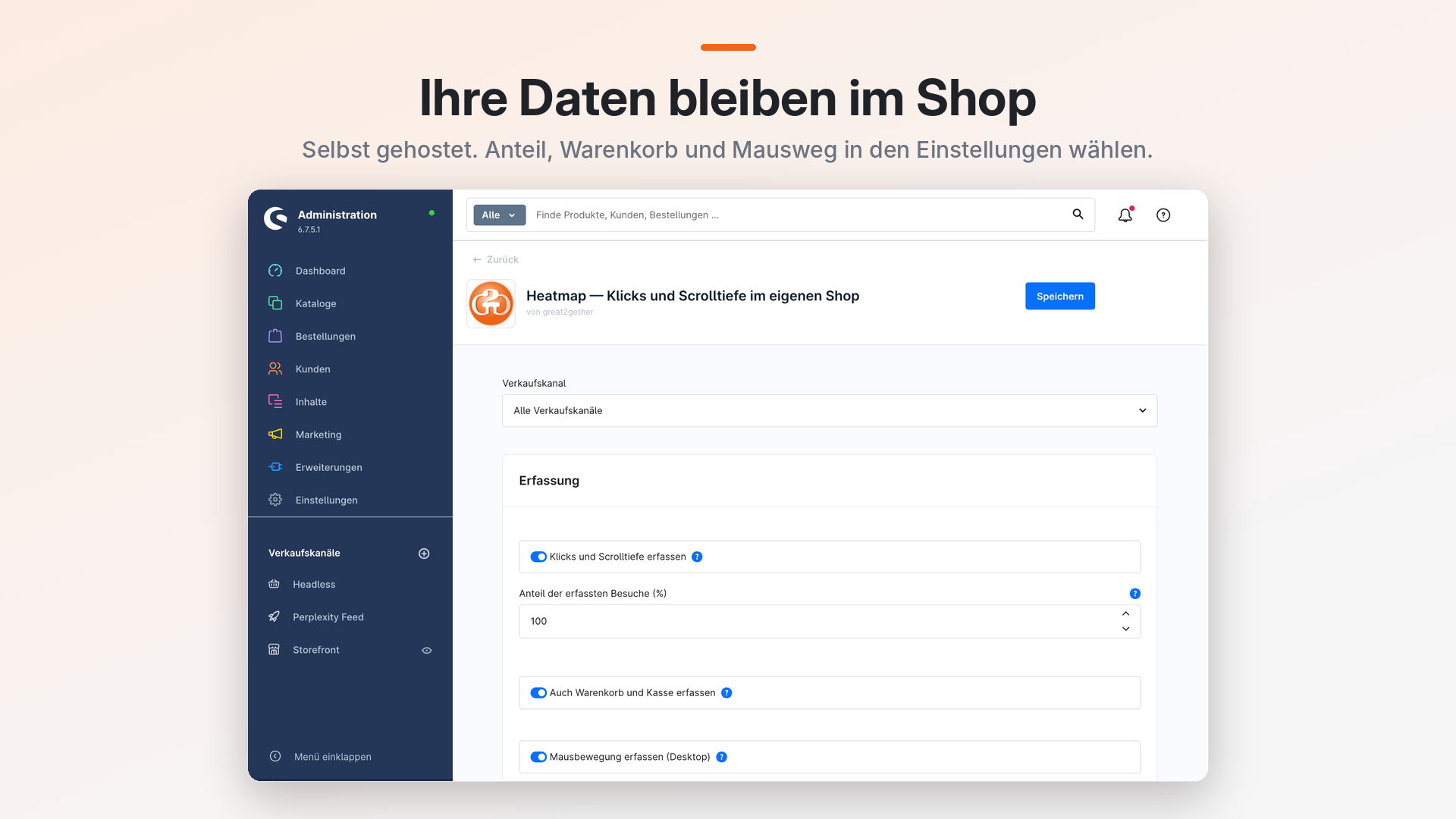Click the Erweiterungen plug icon
The height and width of the screenshot is (819, 1456).
tap(275, 467)
